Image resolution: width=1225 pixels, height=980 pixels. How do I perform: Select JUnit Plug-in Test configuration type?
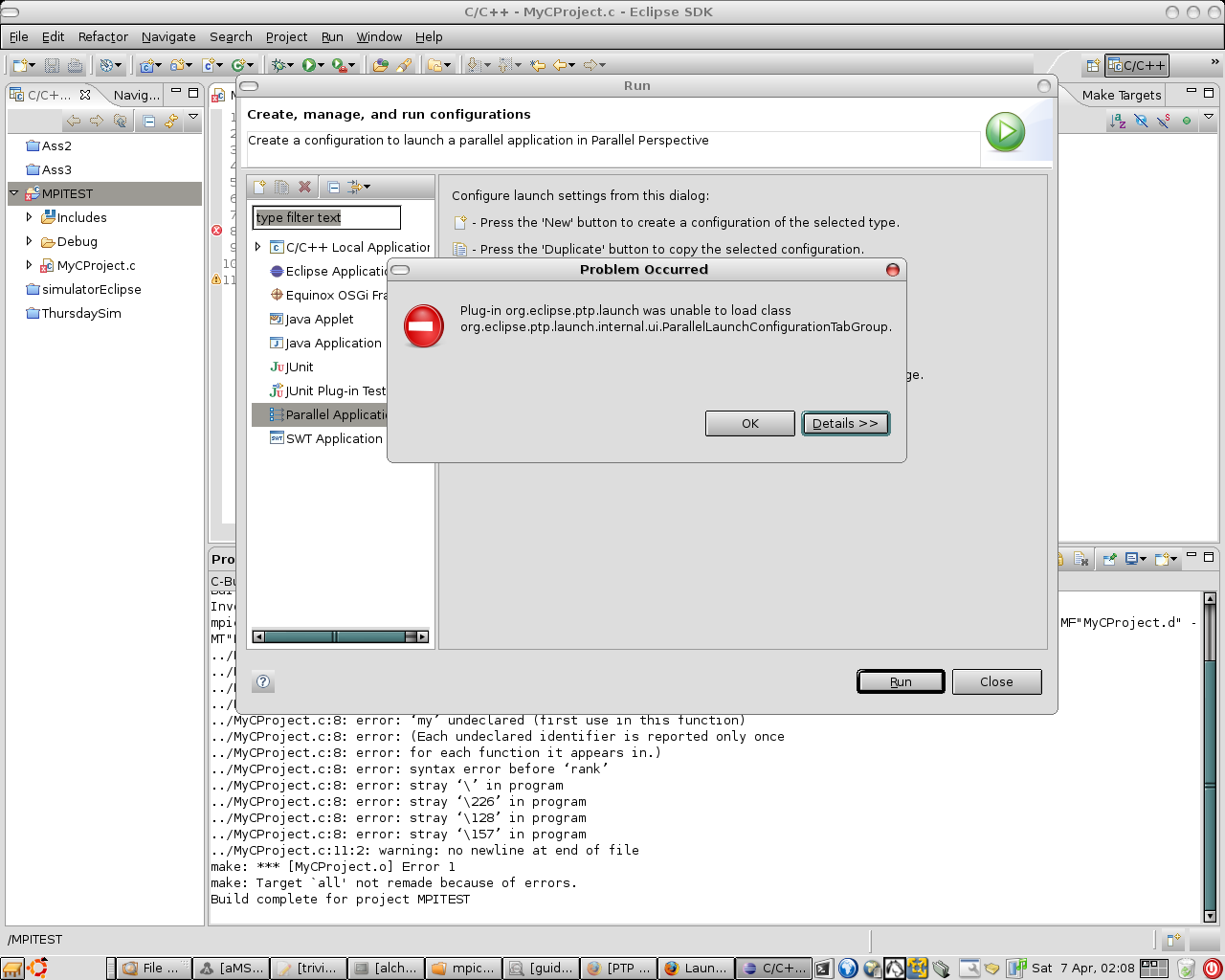[x=328, y=390]
